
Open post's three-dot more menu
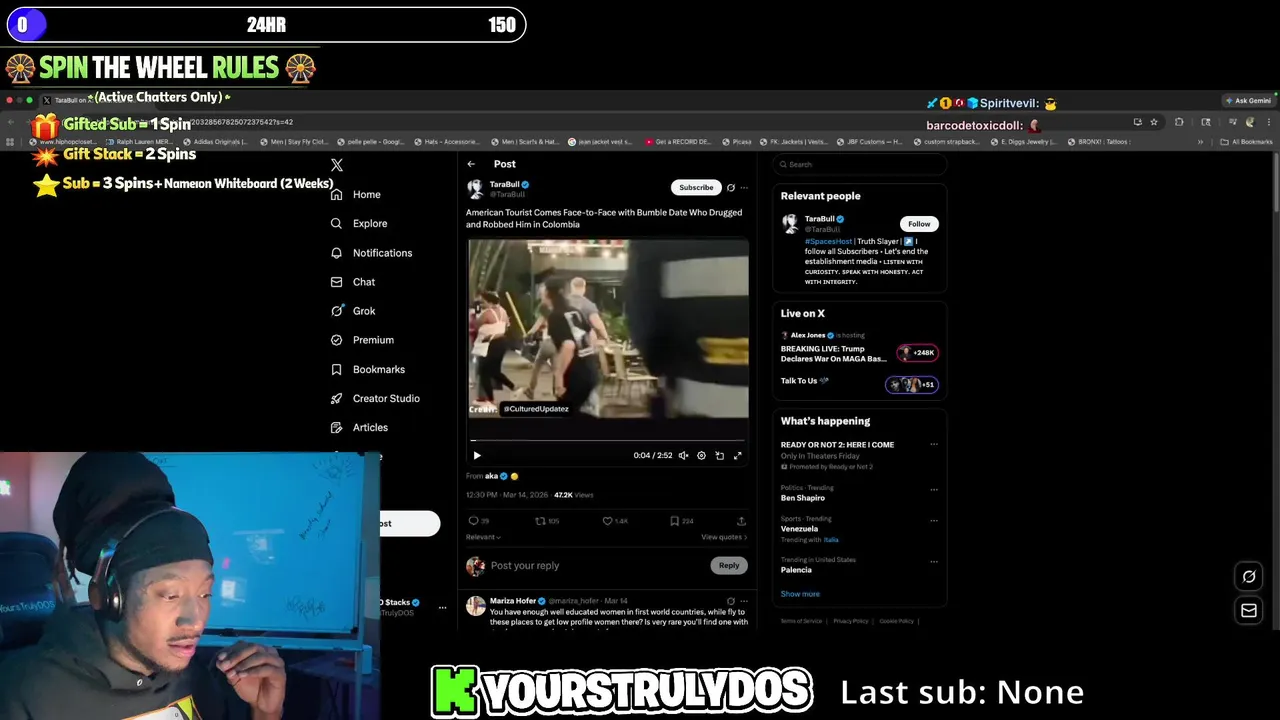[x=744, y=187]
